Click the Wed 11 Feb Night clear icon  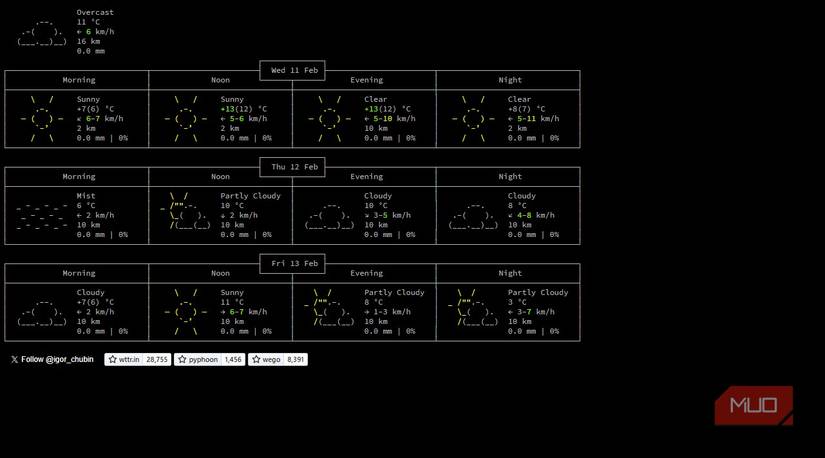click(x=473, y=118)
